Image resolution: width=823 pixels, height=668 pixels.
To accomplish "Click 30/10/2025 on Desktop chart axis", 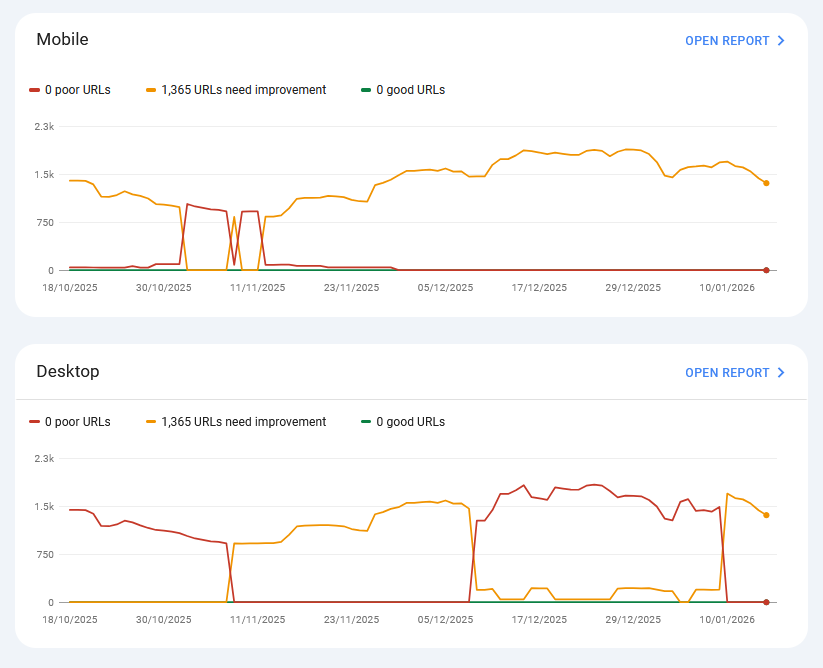I will (164, 620).
